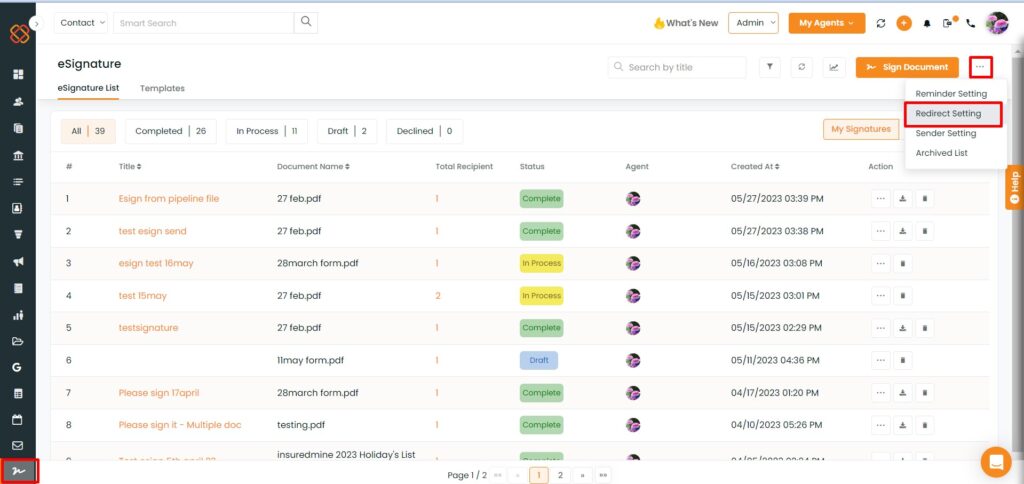Image resolution: width=1024 pixels, height=484 pixels.
Task: Filter by All 39 signatures
Action: point(88,131)
